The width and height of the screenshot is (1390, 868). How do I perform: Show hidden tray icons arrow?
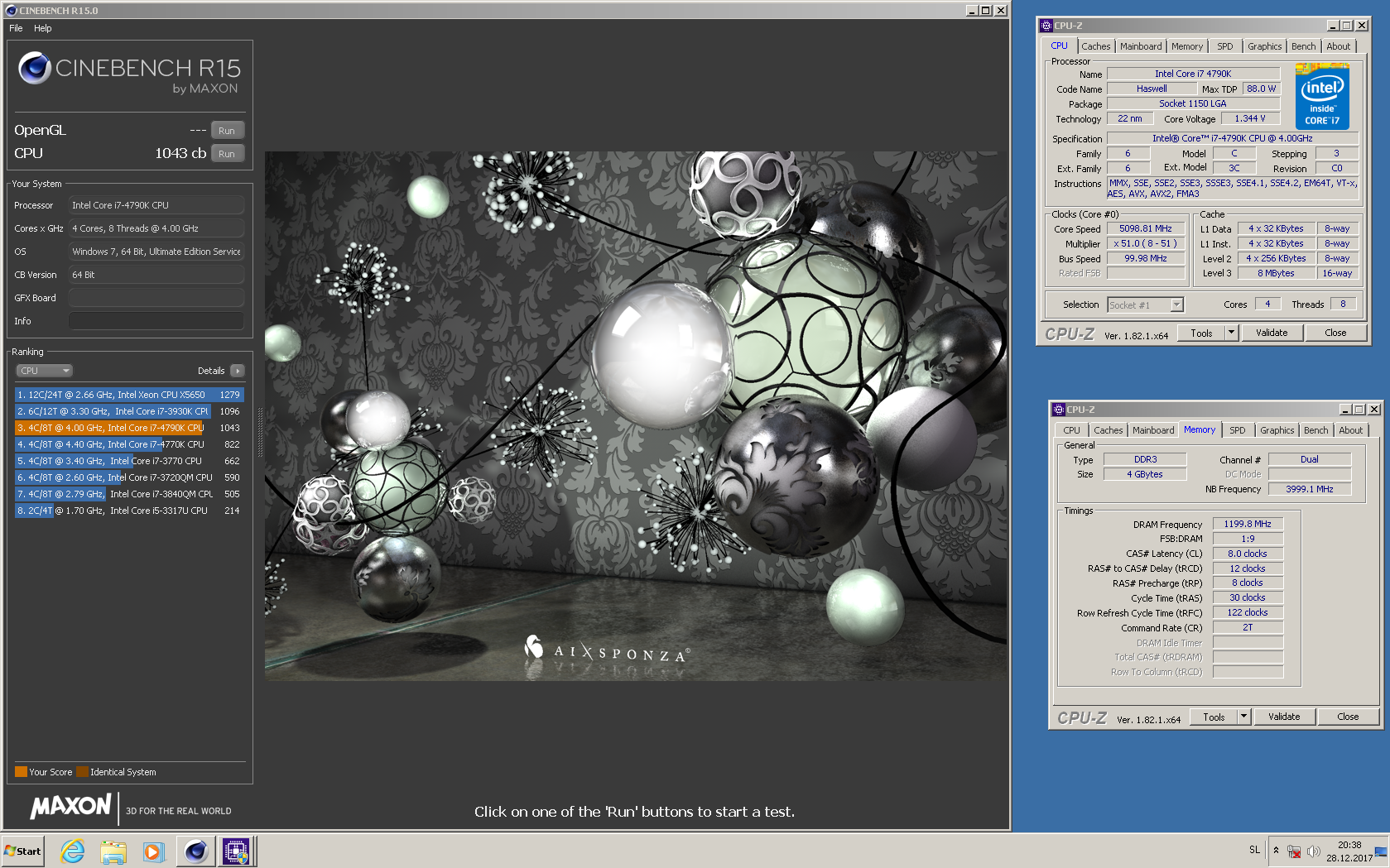point(1276,851)
